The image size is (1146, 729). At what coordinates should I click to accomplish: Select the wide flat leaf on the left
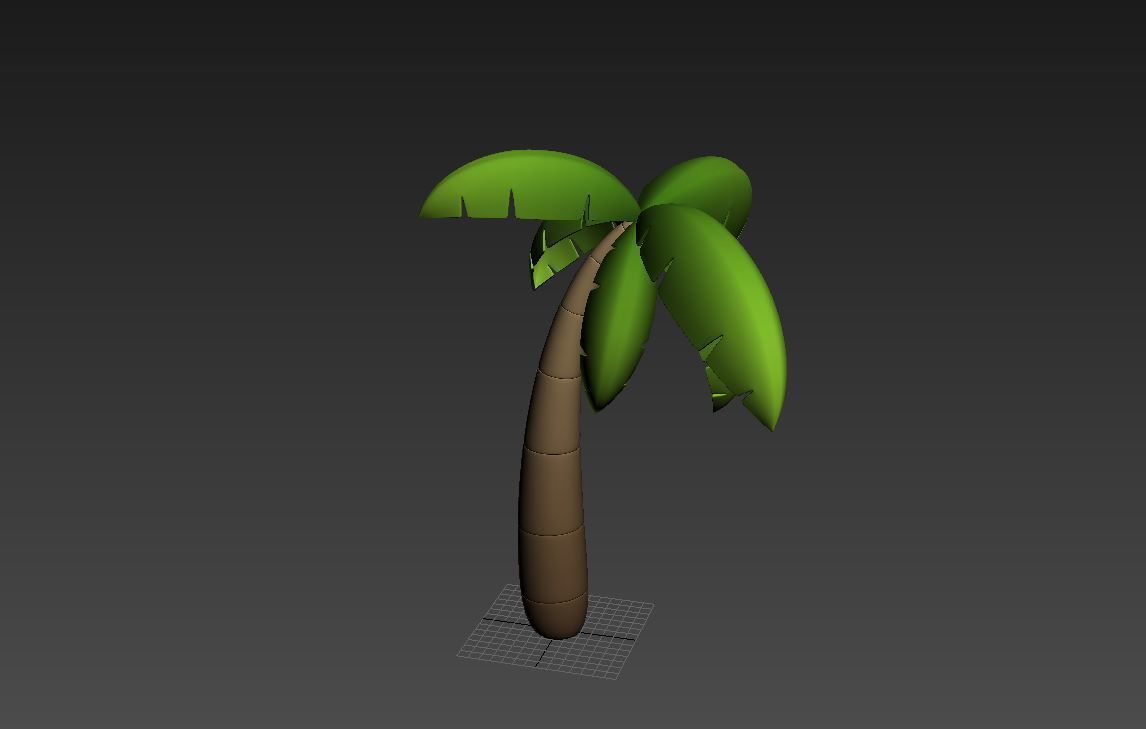[529, 183]
